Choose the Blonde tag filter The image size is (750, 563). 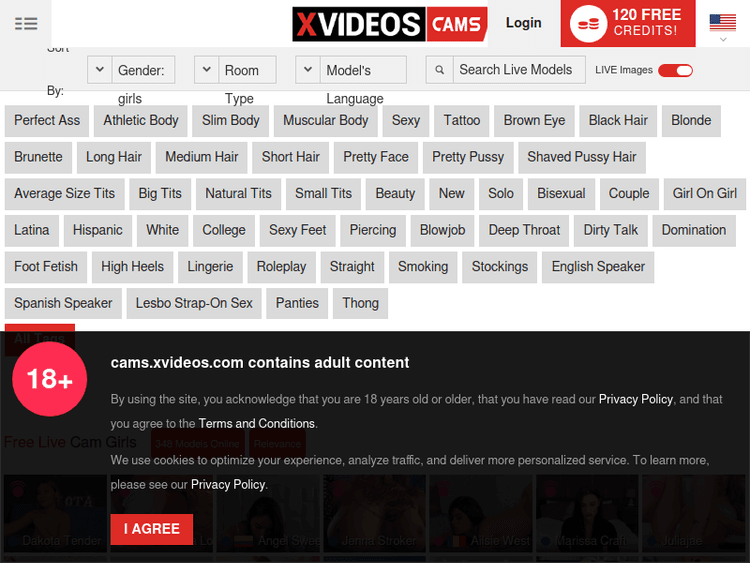pos(691,120)
